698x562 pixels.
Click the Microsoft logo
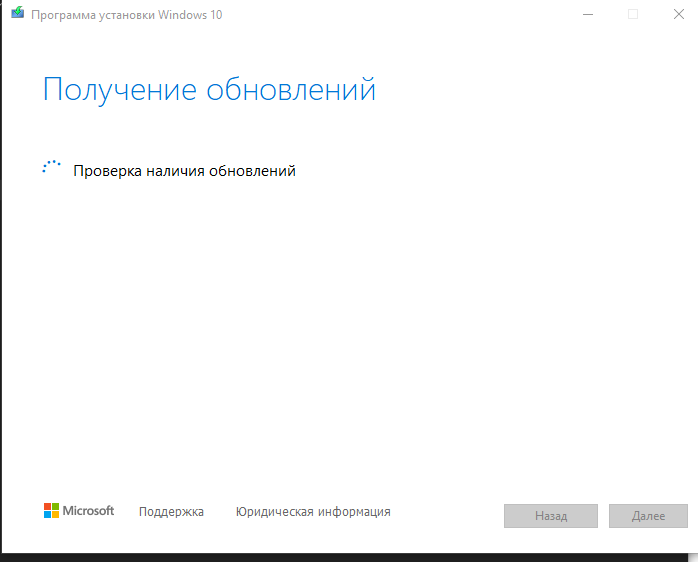(79, 511)
